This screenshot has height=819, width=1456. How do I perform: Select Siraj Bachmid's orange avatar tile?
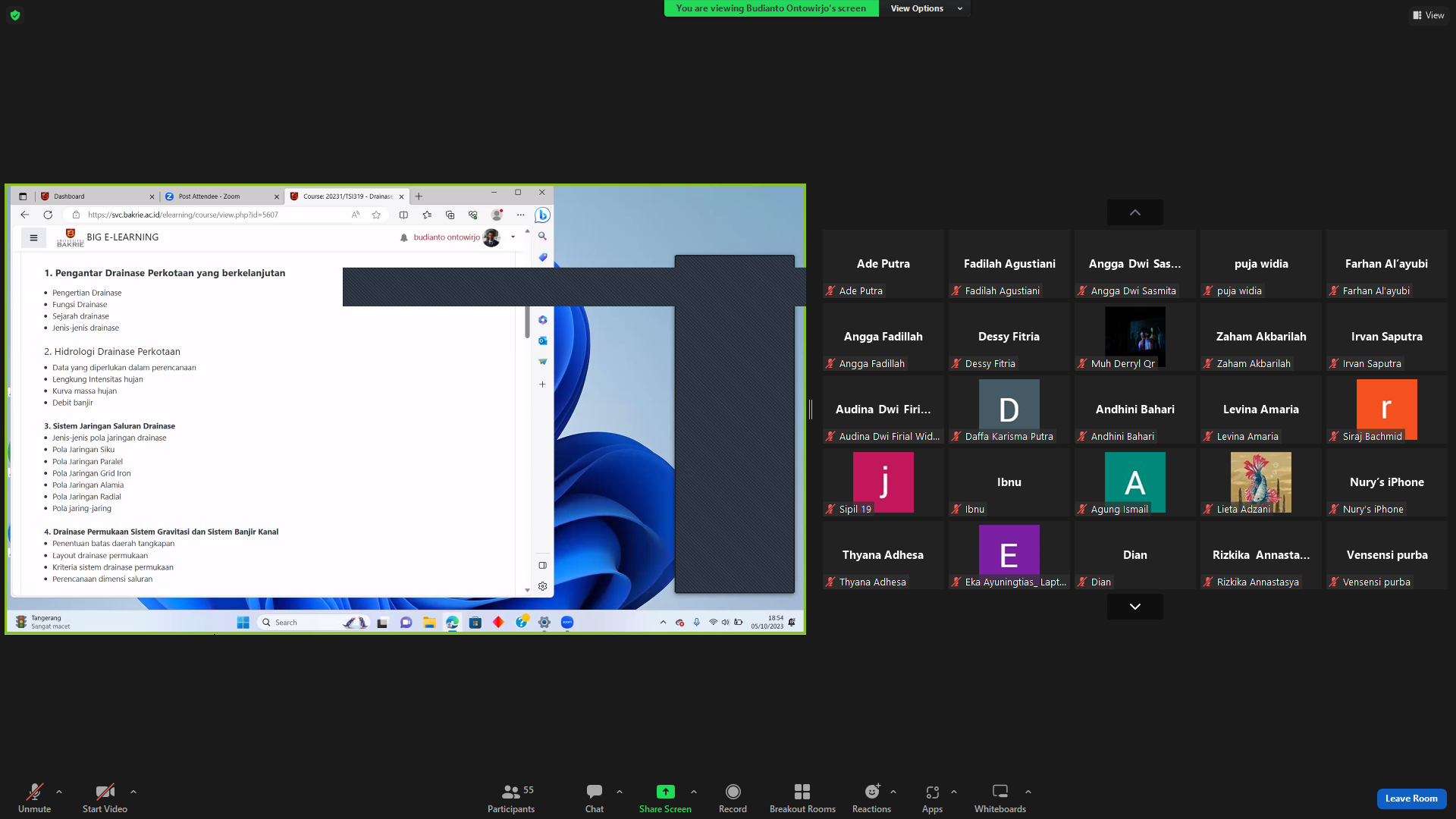click(1387, 409)
